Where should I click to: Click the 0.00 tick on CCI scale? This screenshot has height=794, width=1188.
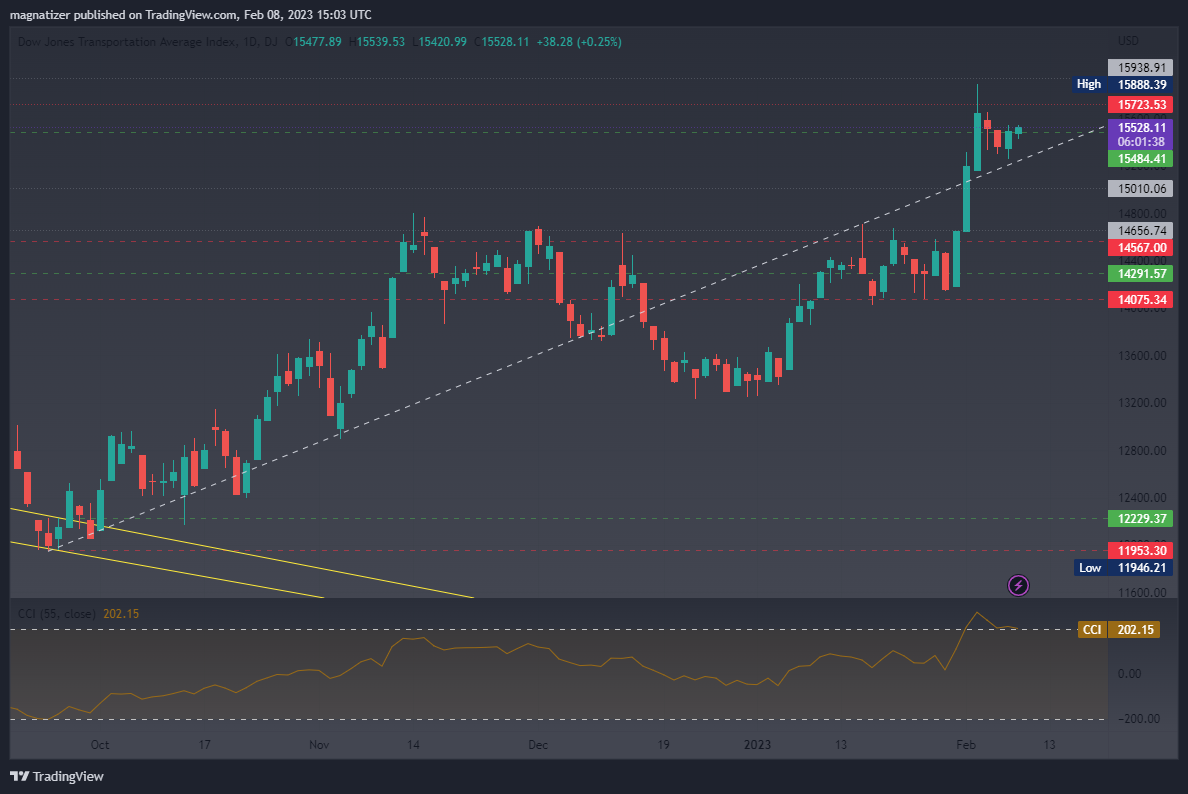(x=1129, y=674)
